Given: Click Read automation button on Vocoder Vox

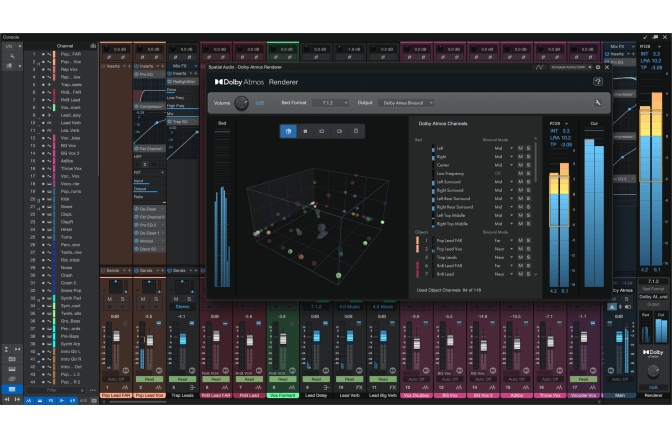Looking at the screenshot, I should (583, 379).
